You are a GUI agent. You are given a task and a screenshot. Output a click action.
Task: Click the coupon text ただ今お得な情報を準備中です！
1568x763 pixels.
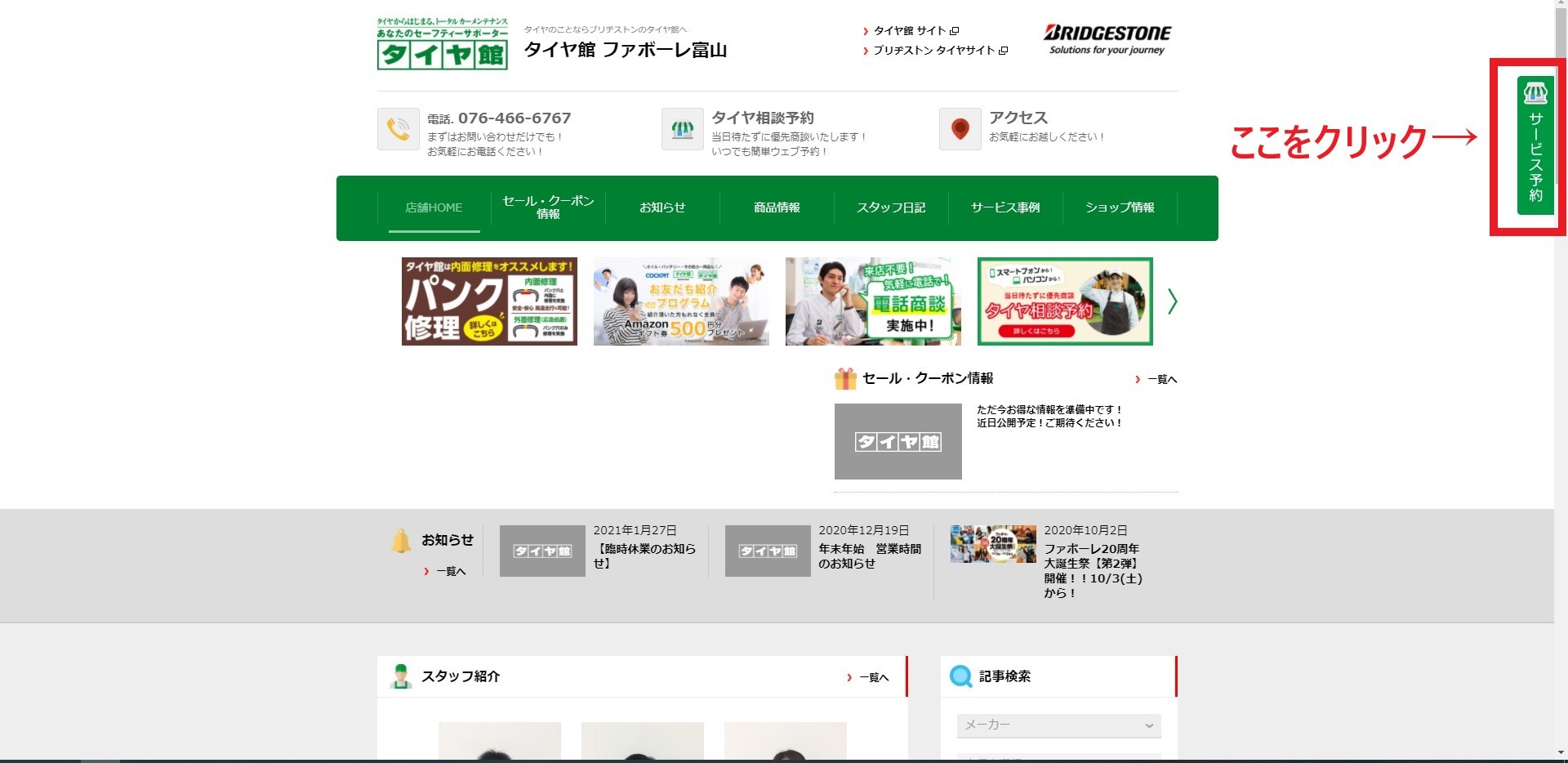1049,410
